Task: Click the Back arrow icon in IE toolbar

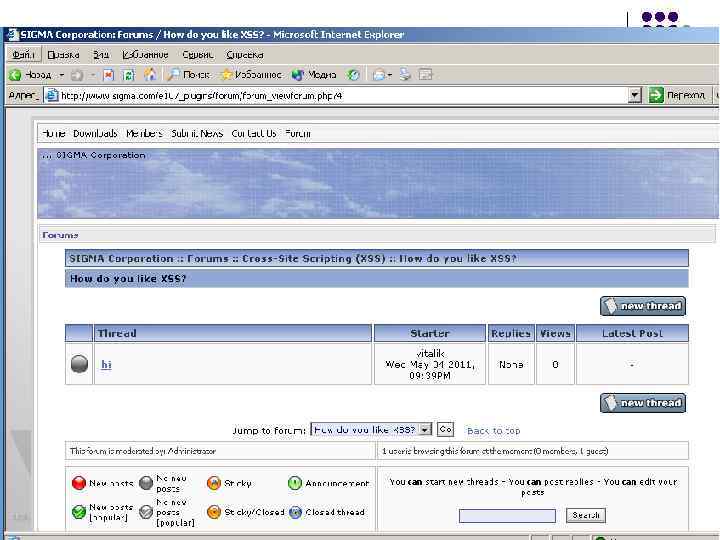Action: [15, 75]
